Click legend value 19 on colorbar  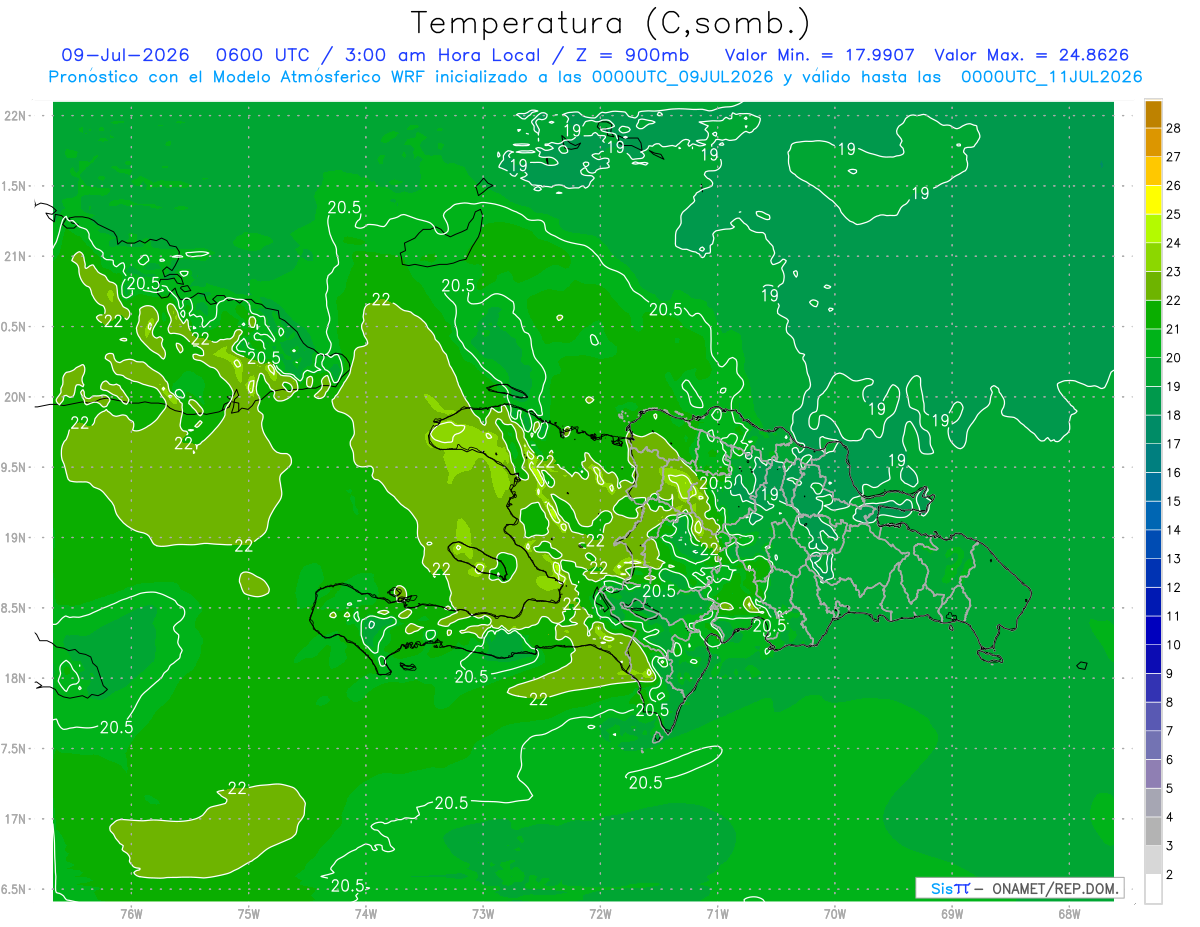pos(1174,386)
